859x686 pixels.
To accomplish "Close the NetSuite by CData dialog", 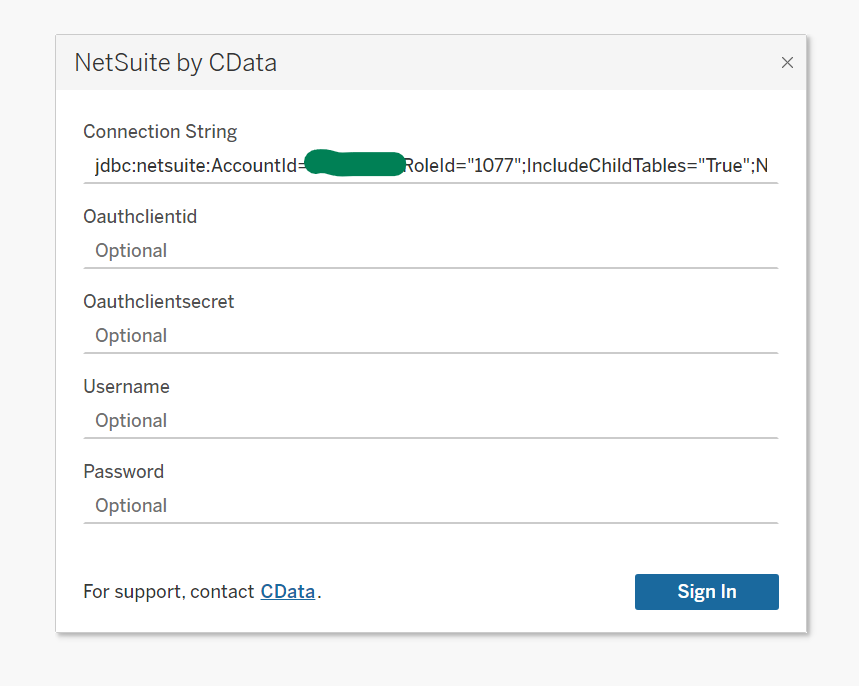I will (787, 63).
